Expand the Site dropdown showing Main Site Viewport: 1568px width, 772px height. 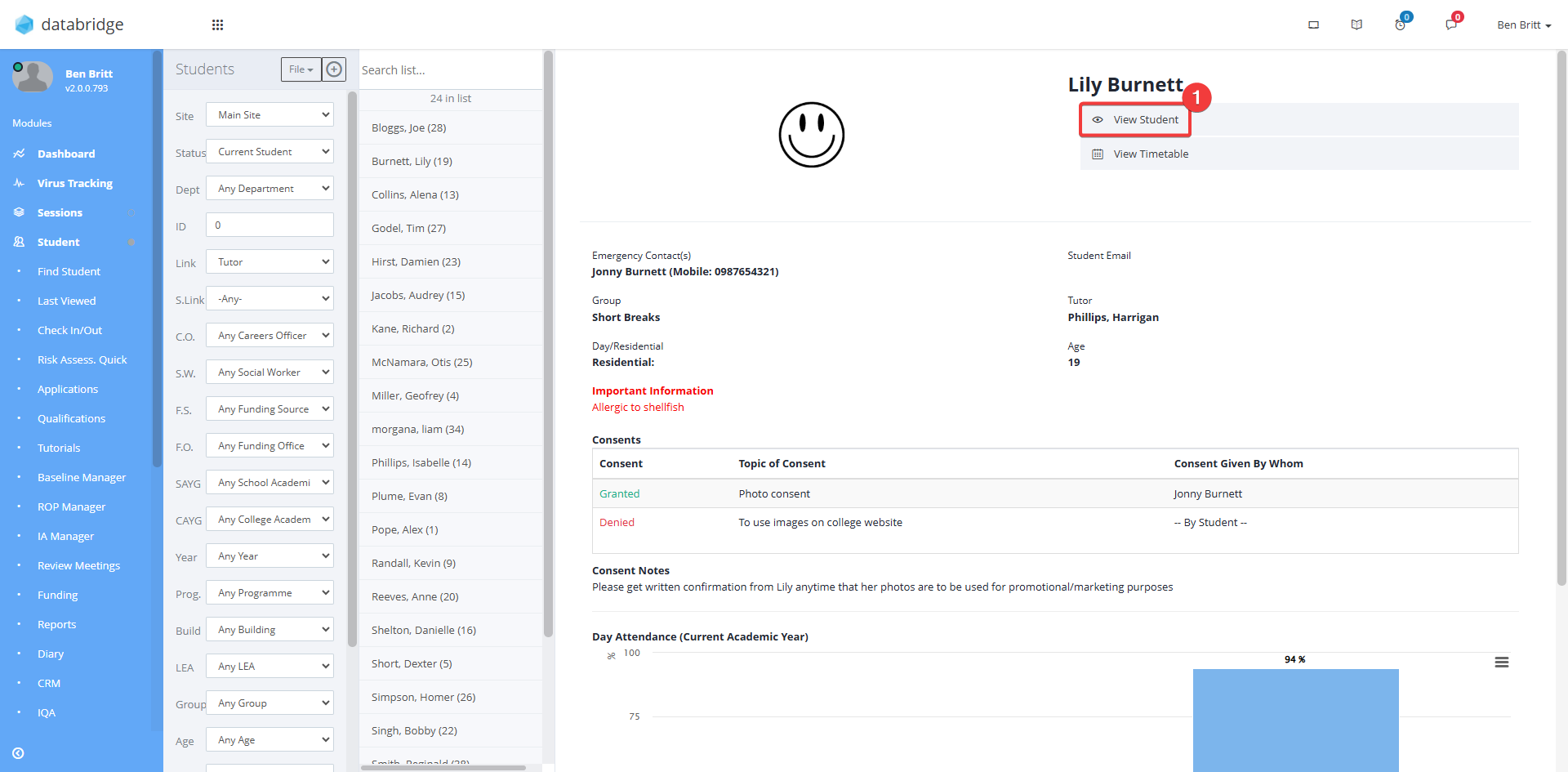pyautogui.click(x=269, y=115)
